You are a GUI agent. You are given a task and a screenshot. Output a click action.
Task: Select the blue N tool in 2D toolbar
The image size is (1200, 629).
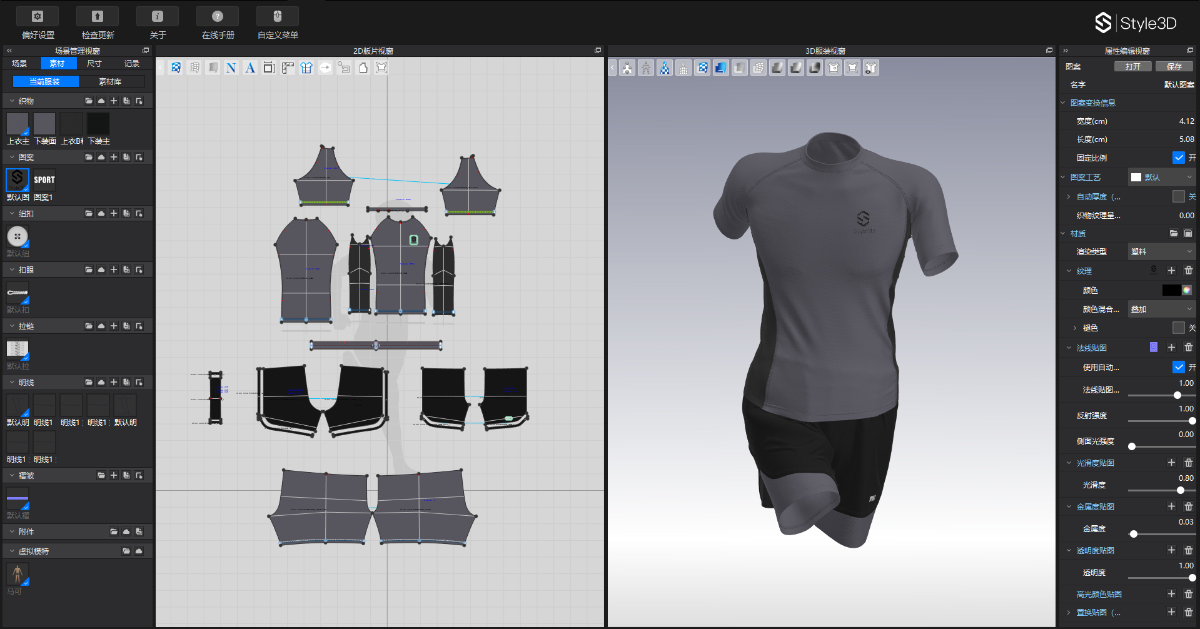coord(231,68)
